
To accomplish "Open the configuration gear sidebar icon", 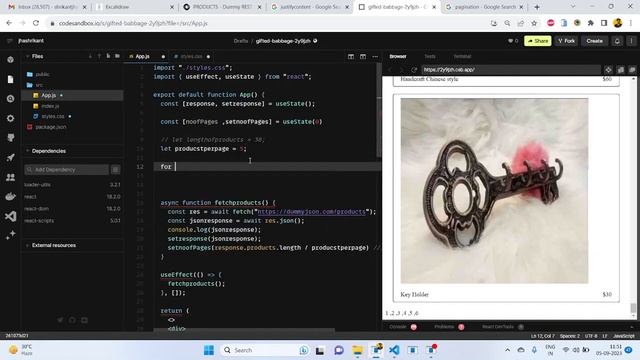I will (11, 118).
